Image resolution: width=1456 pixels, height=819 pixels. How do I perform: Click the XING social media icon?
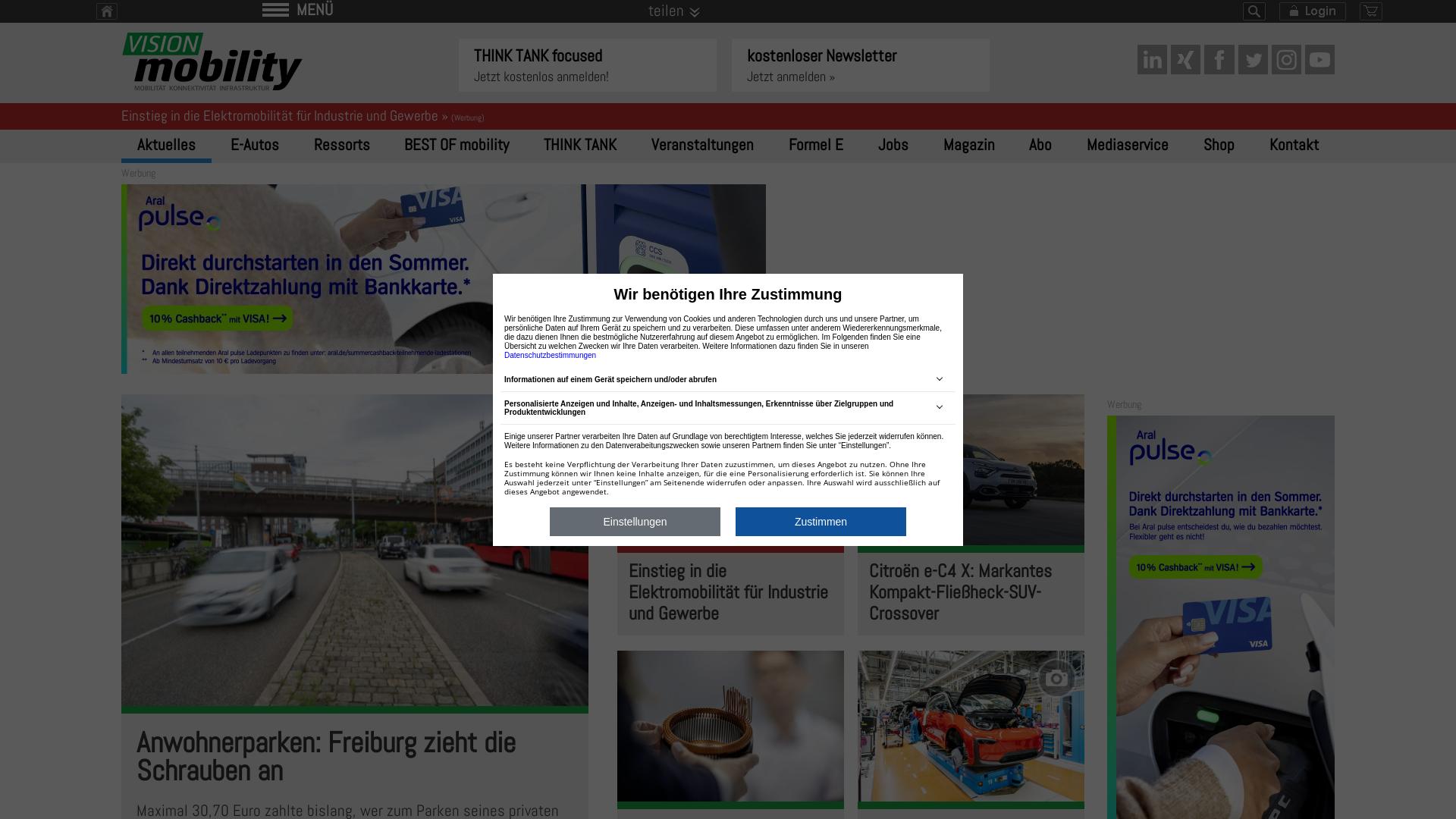[1186, 59]
